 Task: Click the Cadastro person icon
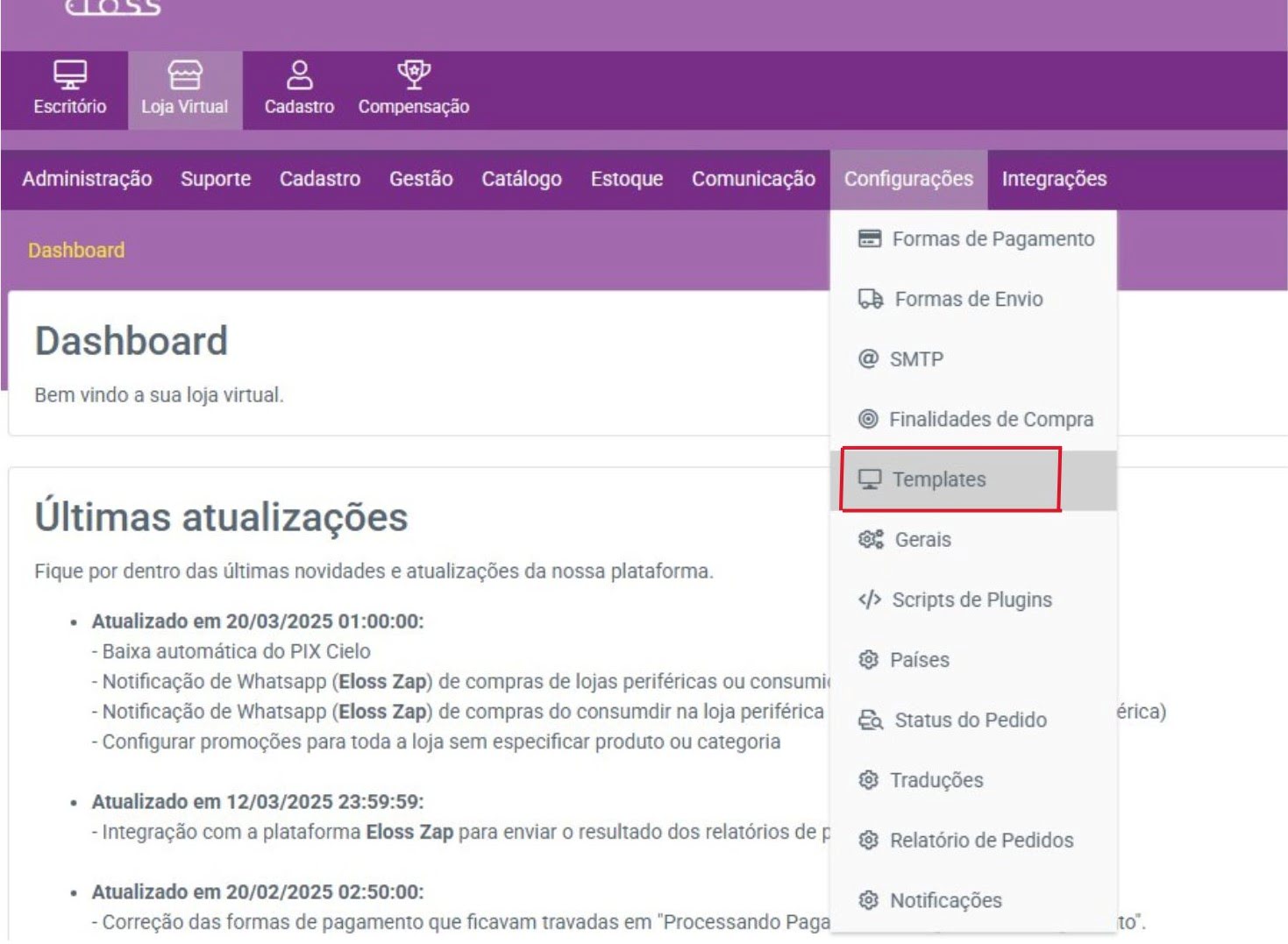coord(300,75)
